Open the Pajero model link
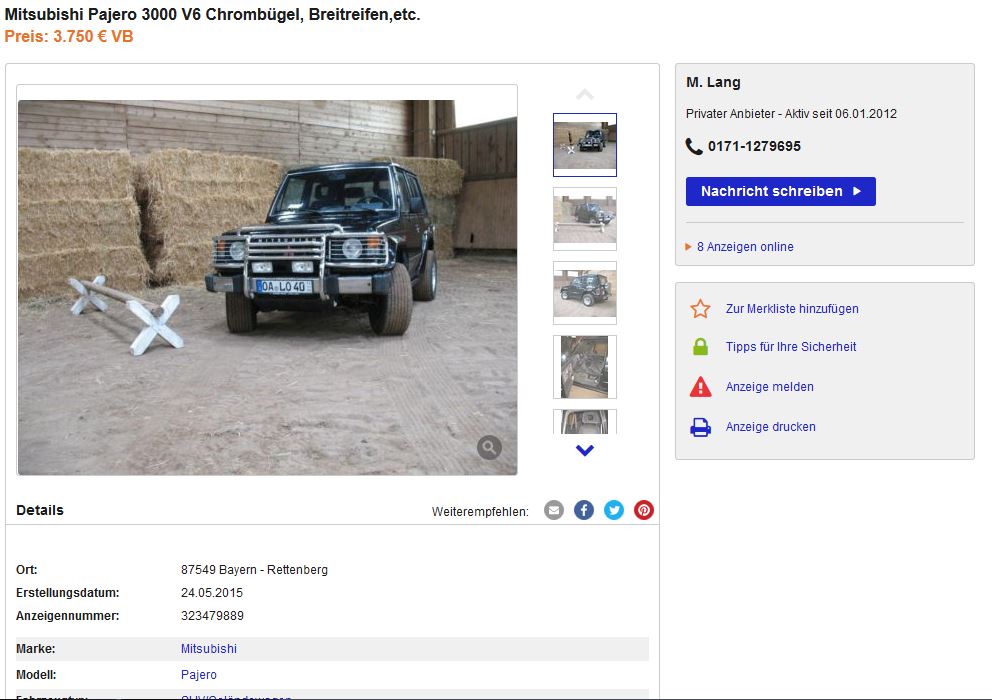The image size is (992, 700). click(x=199, y=675)
